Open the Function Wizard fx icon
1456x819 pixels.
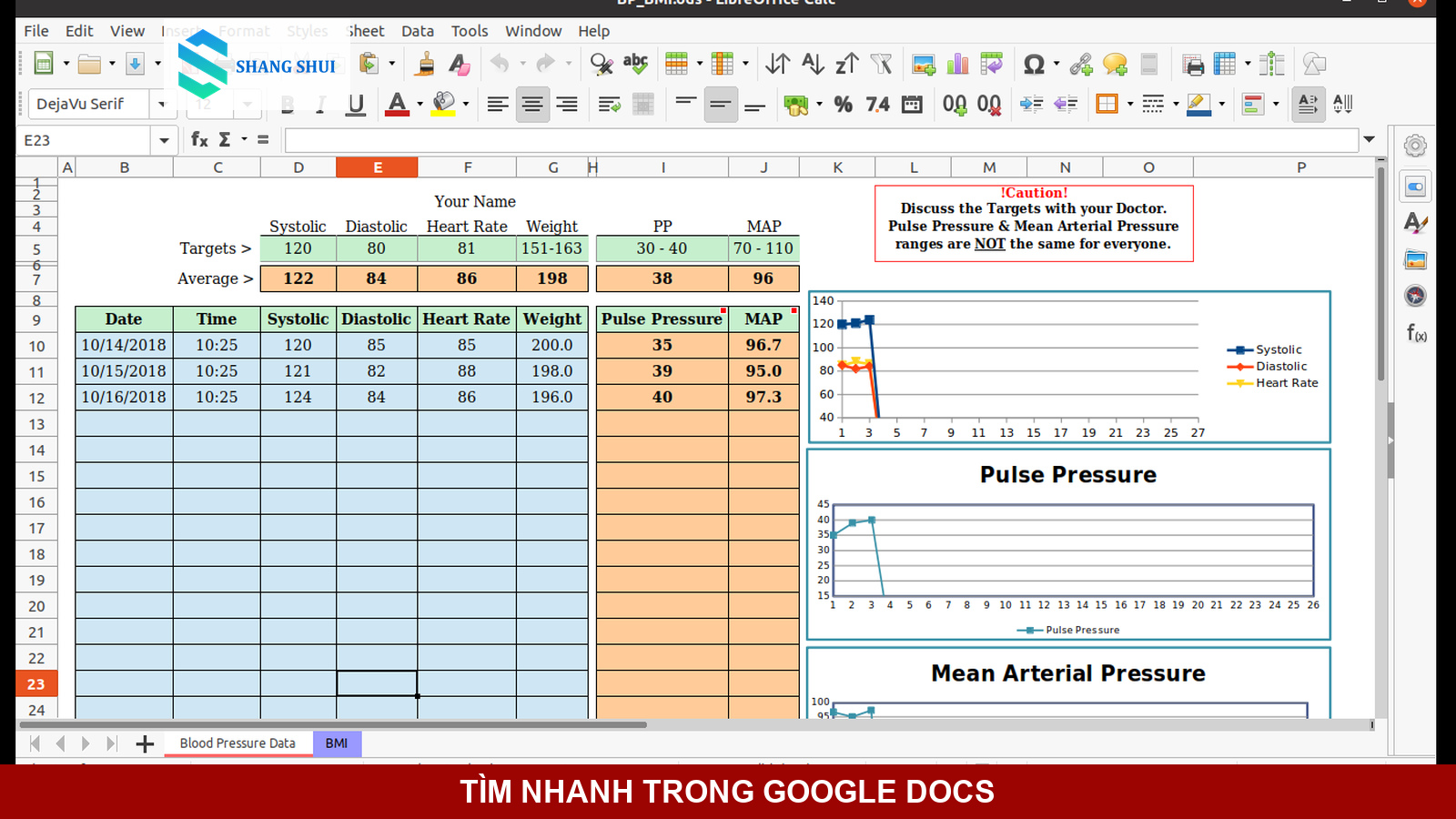point(199,139)
